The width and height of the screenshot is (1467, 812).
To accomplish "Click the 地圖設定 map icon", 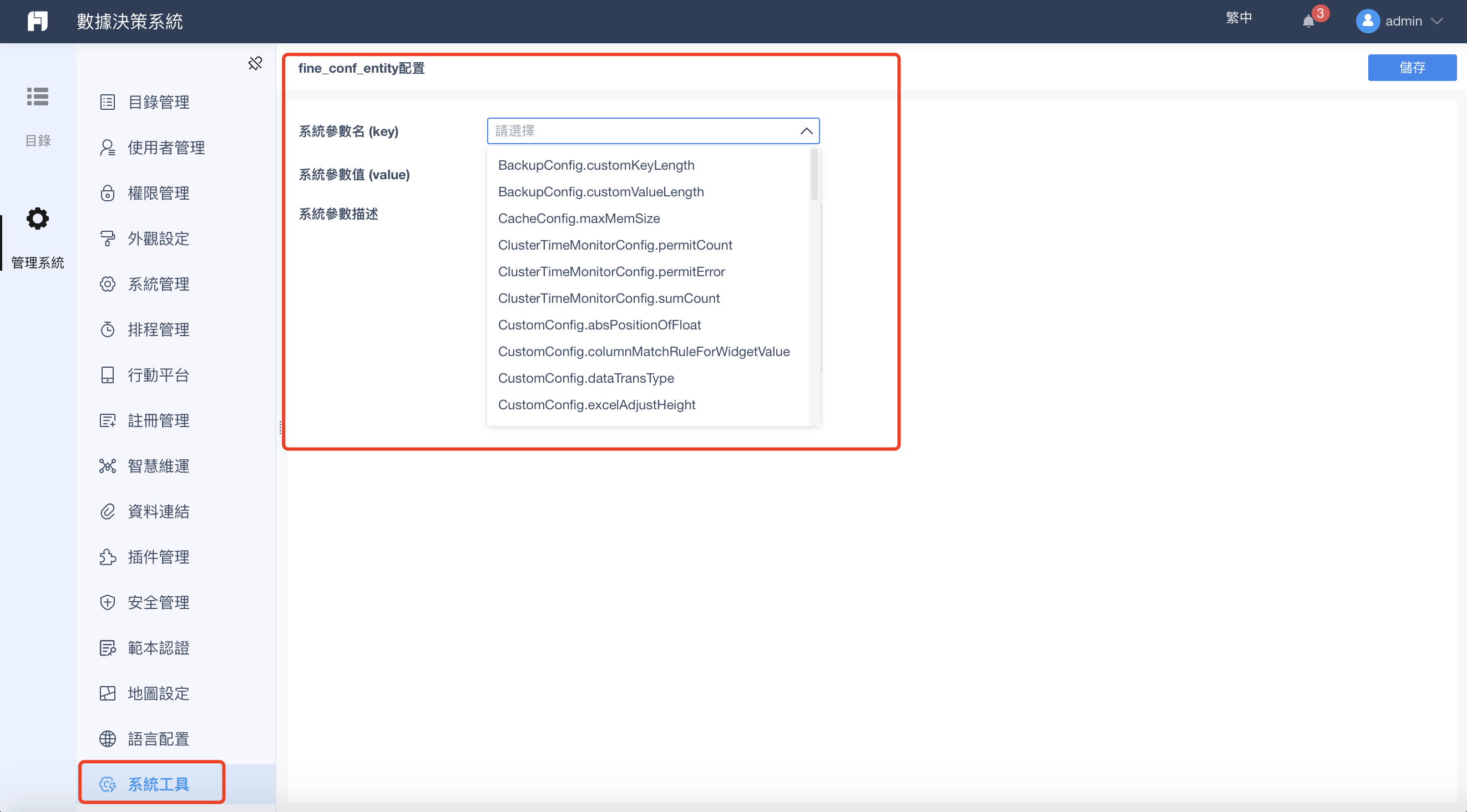I will coord(108,693).
